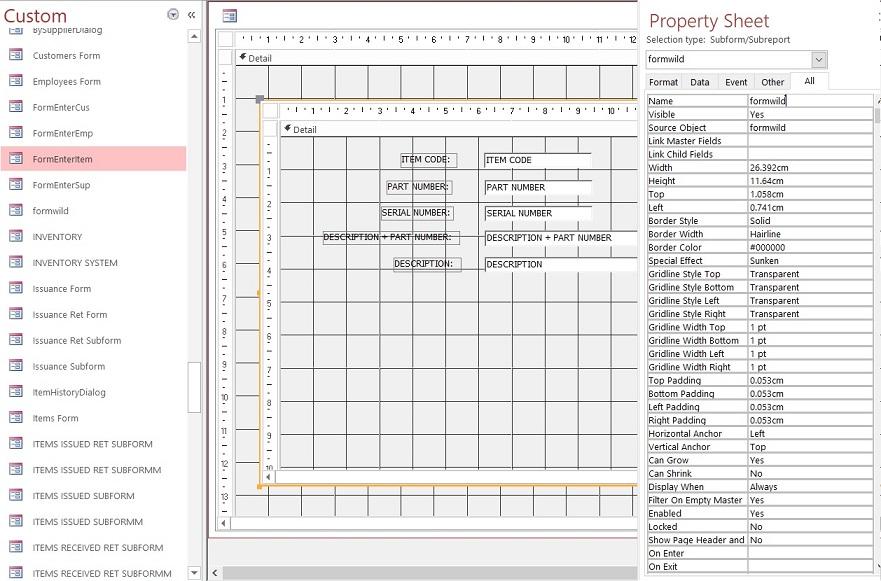Select the DESCRIPTION + PART NUMBER text box

point(561,238)
